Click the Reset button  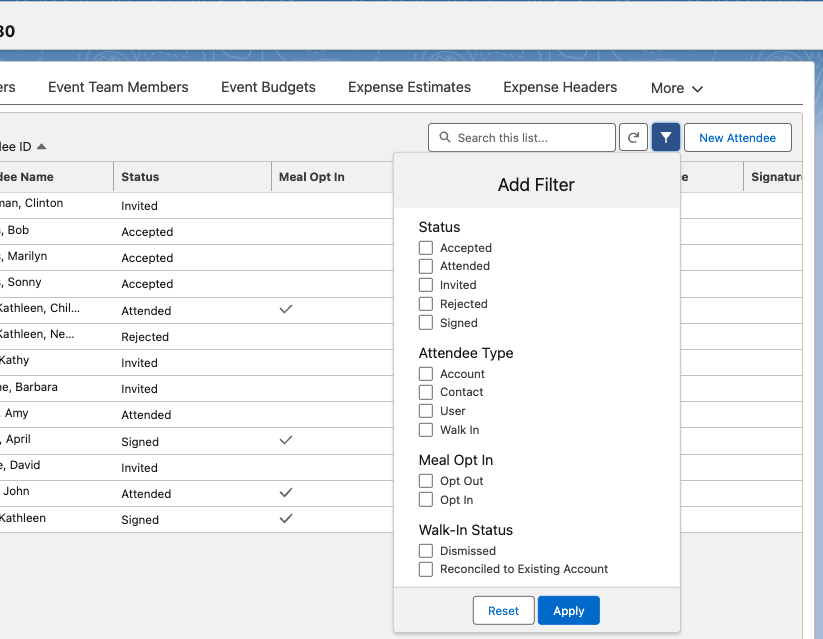(503, 611)
